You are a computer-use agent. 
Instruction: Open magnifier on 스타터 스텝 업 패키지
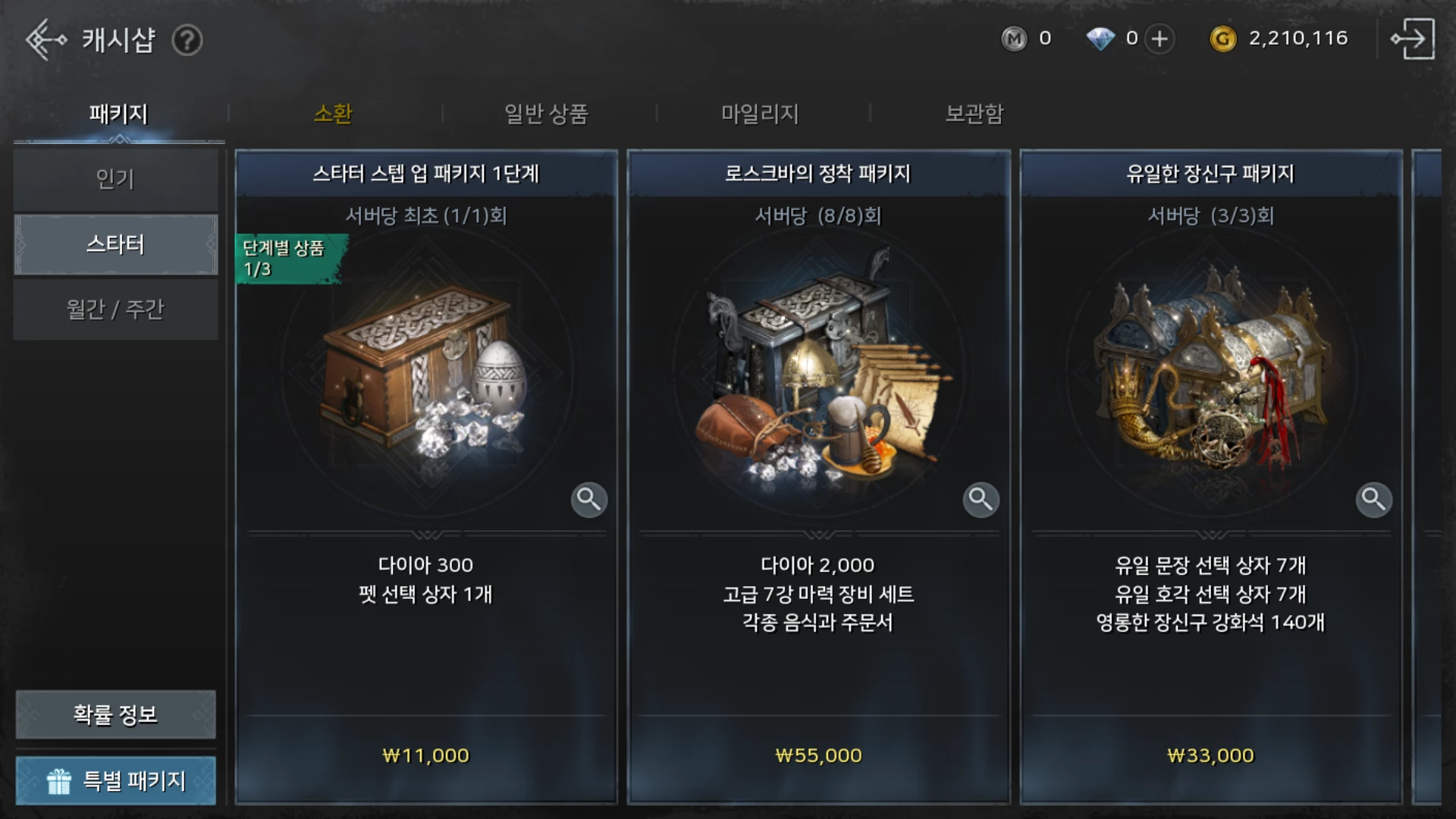[589, 500]
